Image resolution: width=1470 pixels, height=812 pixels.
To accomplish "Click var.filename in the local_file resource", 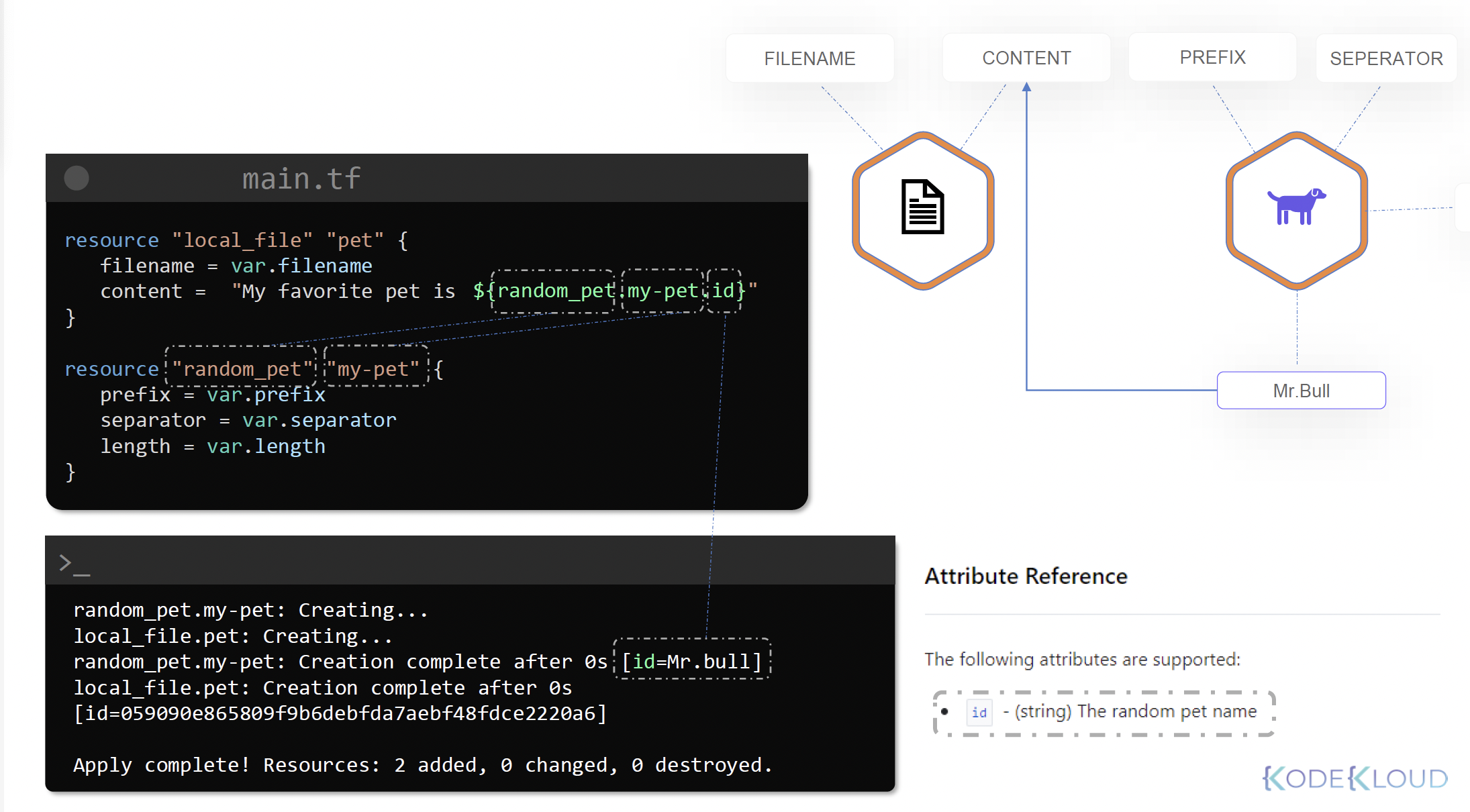I will pyautogui.click(x=301, y=266).
